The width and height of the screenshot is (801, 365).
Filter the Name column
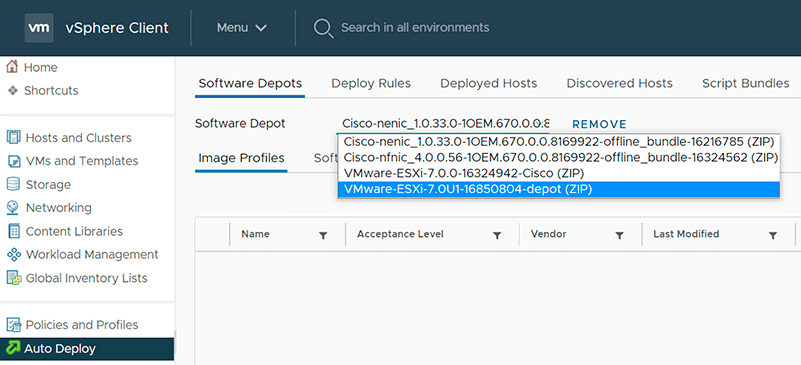tap(323, 235)
